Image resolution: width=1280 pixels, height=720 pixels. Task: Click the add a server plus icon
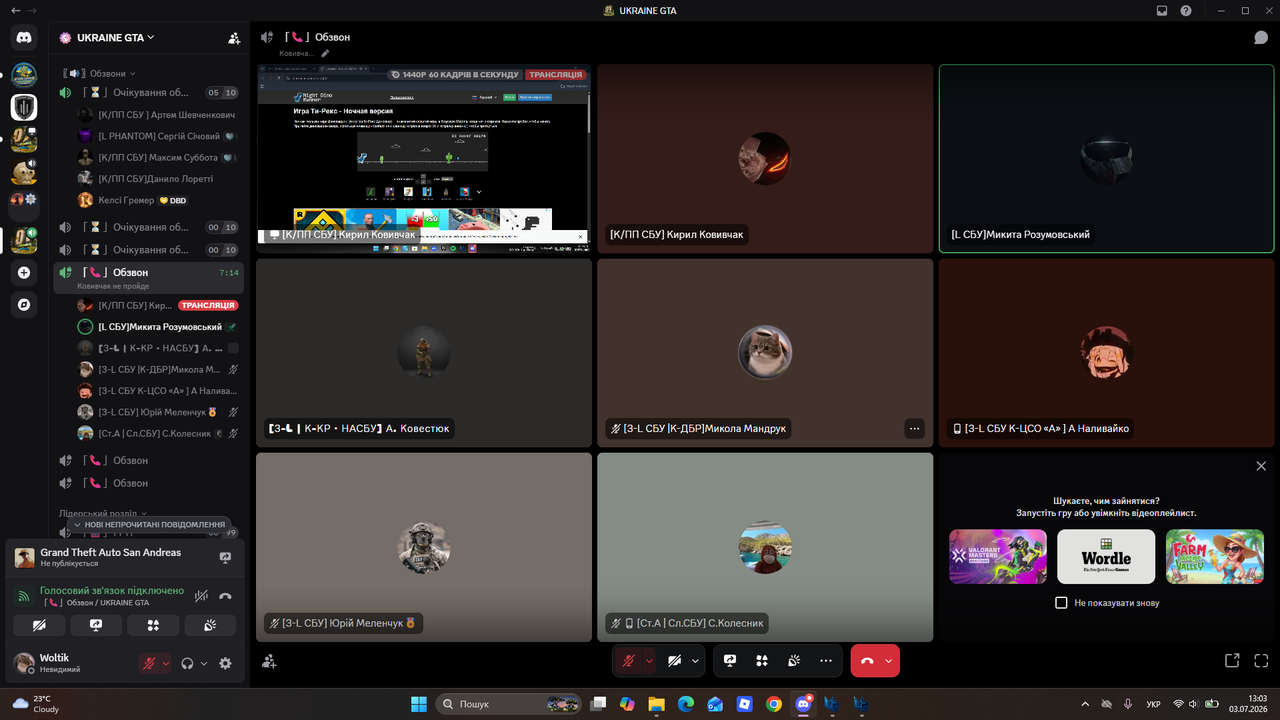pyautogui.click(x=24, y=272)
